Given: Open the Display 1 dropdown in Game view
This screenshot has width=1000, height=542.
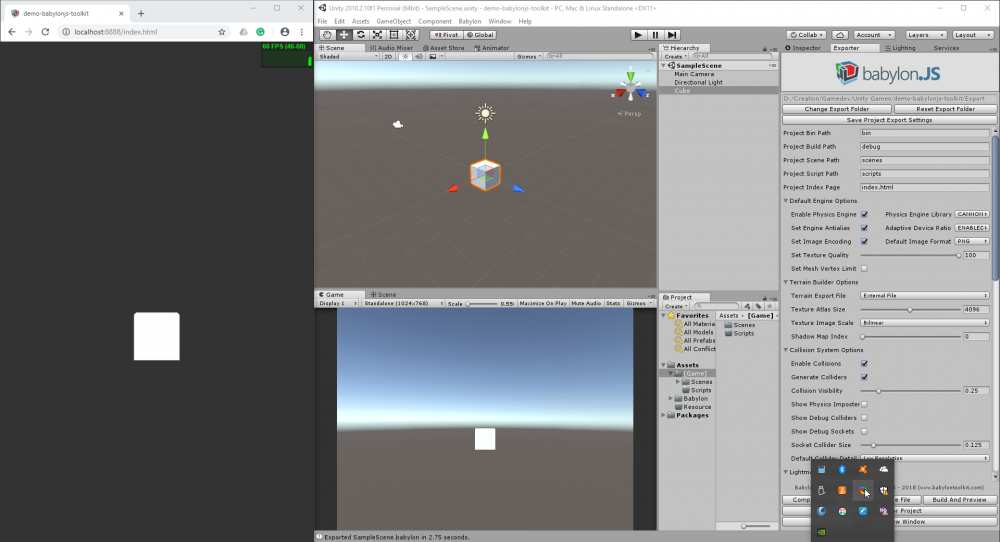Looking at the screenshot, I should [339, 304].
